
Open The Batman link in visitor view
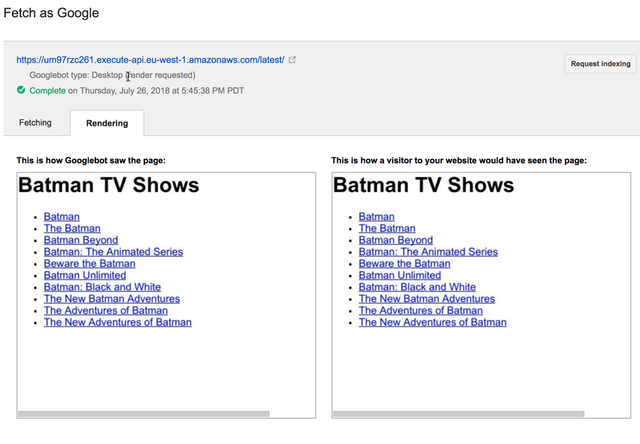[x=387, y=229]
